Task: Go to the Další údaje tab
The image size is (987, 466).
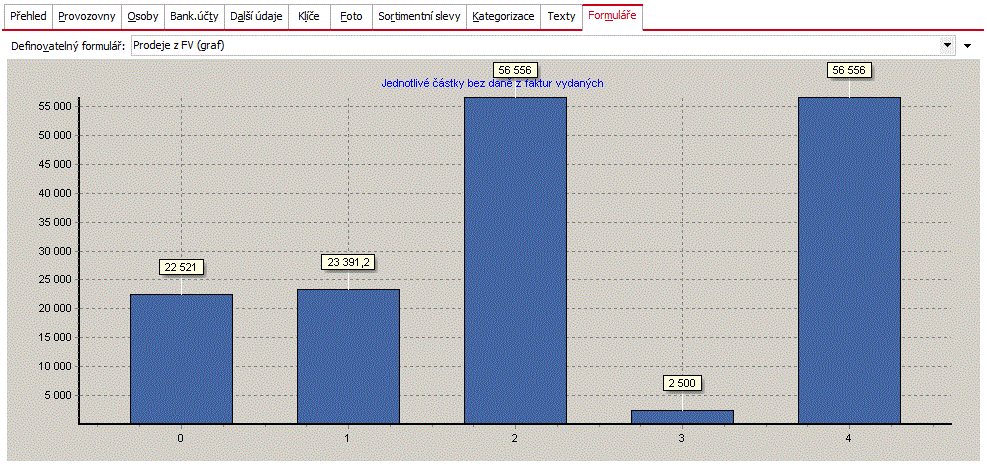Action: [256, 16]
